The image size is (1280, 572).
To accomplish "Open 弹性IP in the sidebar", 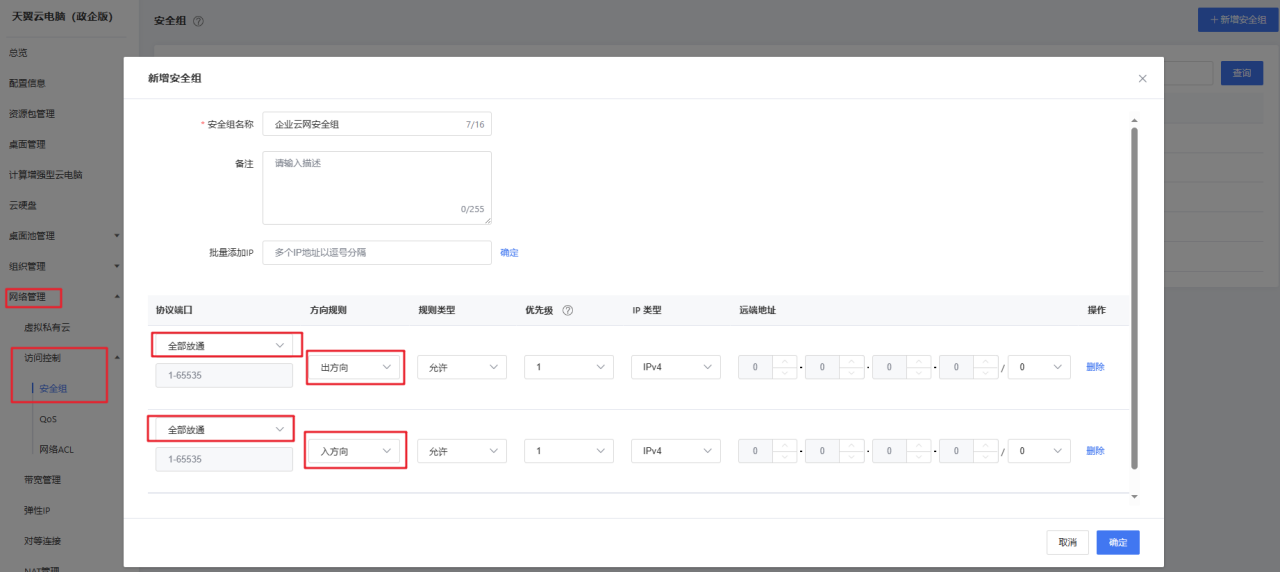I will coord(37,510).
